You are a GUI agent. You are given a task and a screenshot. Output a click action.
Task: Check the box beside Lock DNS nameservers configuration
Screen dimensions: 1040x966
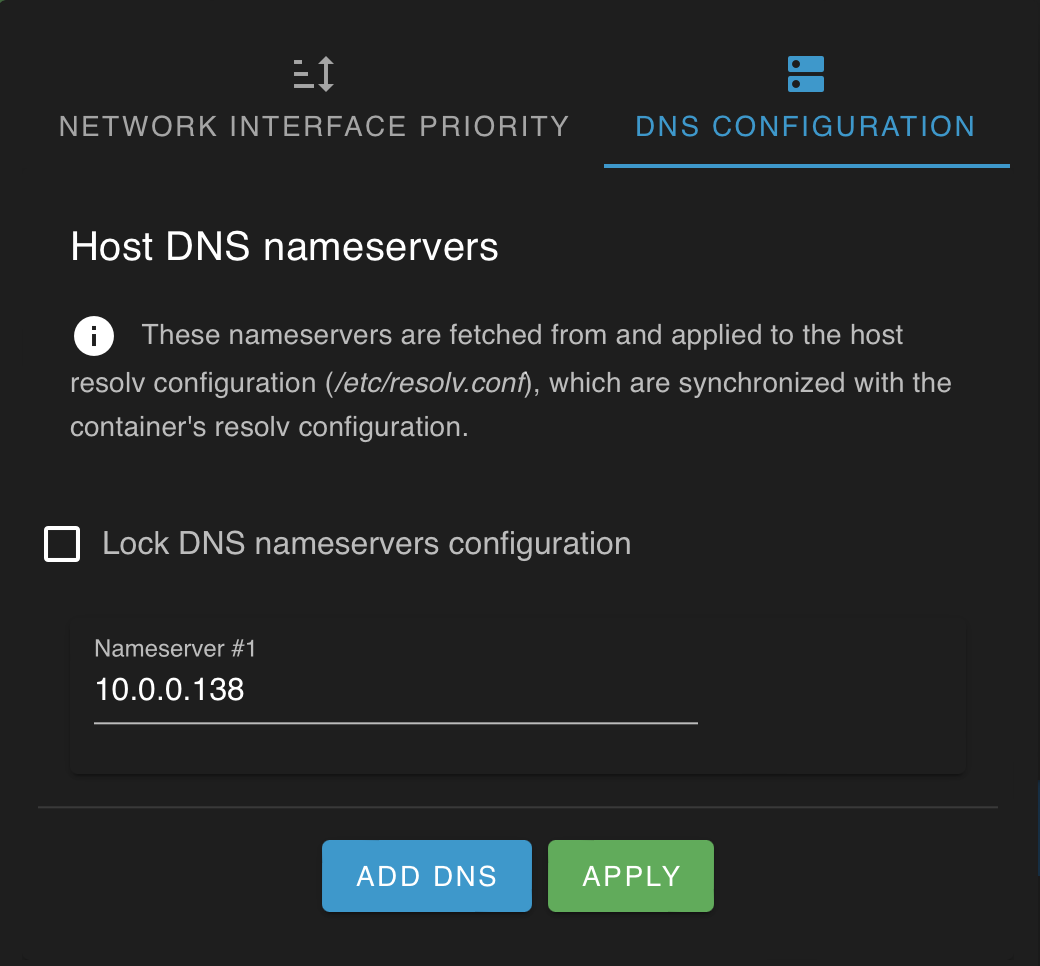pos(61,543)
